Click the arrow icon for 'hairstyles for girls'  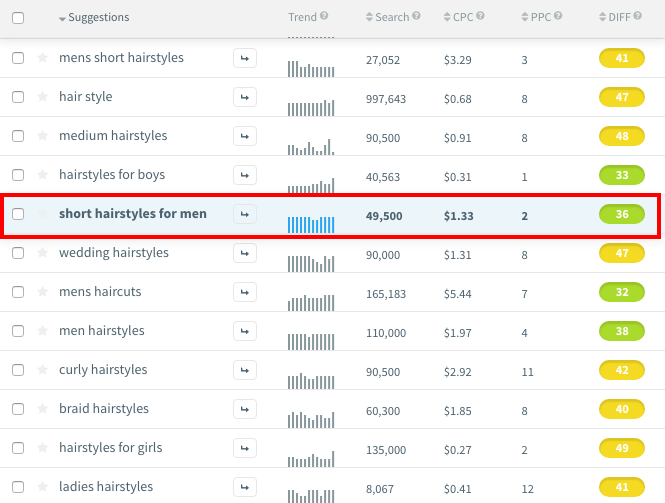coord(244,448)
